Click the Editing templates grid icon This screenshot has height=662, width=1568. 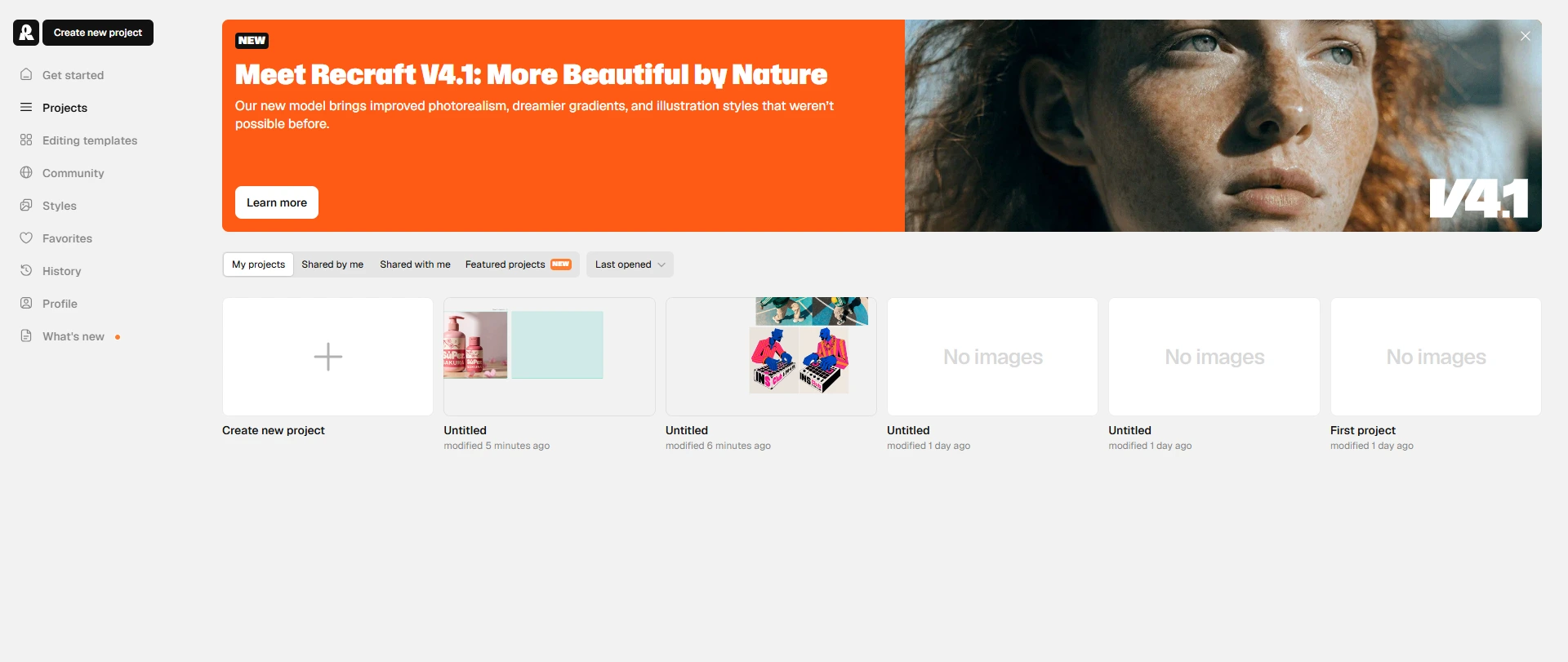tap(26, 140)
